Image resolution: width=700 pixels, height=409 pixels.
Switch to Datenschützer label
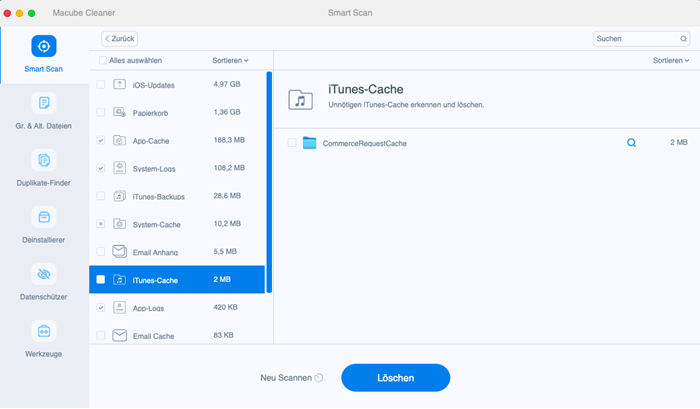click(44, 297)
